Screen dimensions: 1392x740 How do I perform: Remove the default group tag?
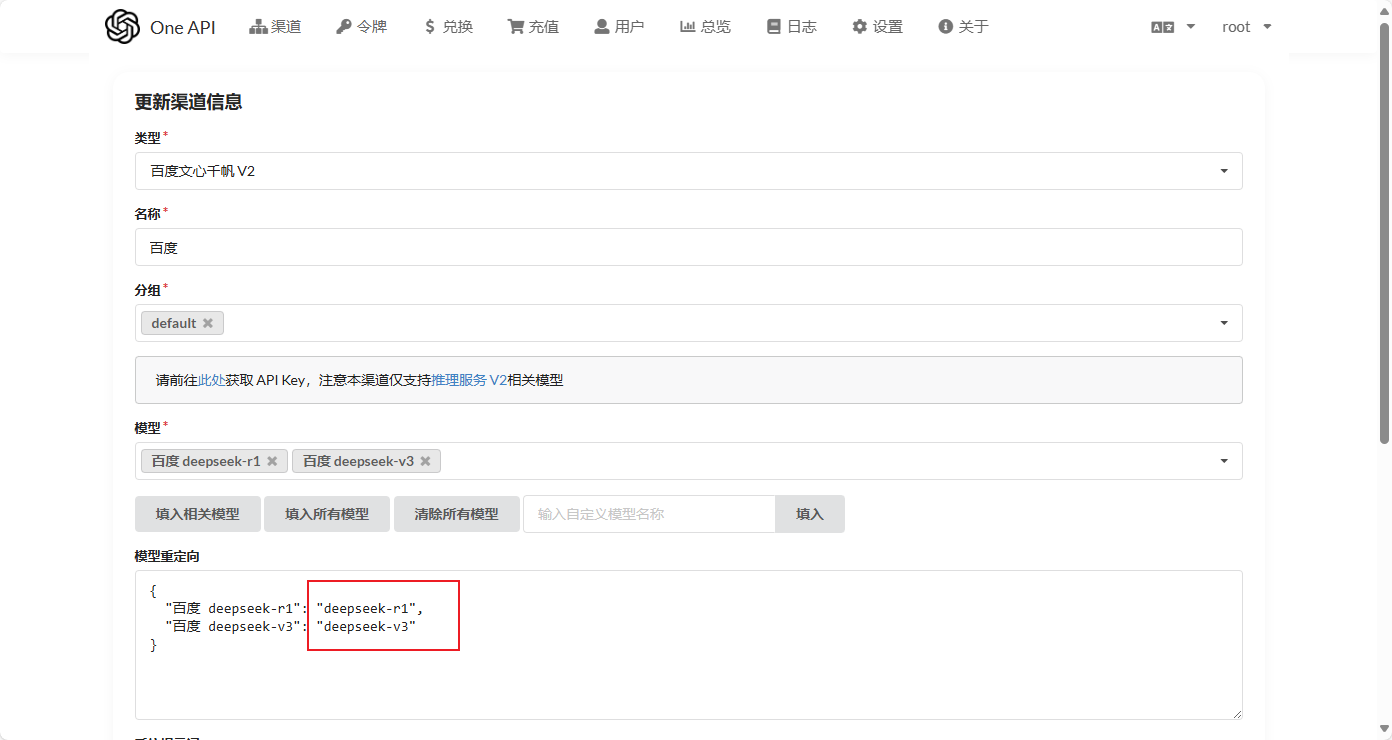(208, 323)
